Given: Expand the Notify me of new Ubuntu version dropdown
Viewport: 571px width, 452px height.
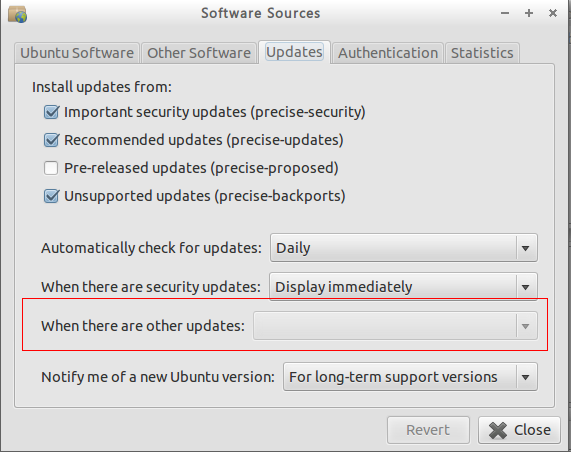Looking at the screenshot, I should (x=410, y=377).
